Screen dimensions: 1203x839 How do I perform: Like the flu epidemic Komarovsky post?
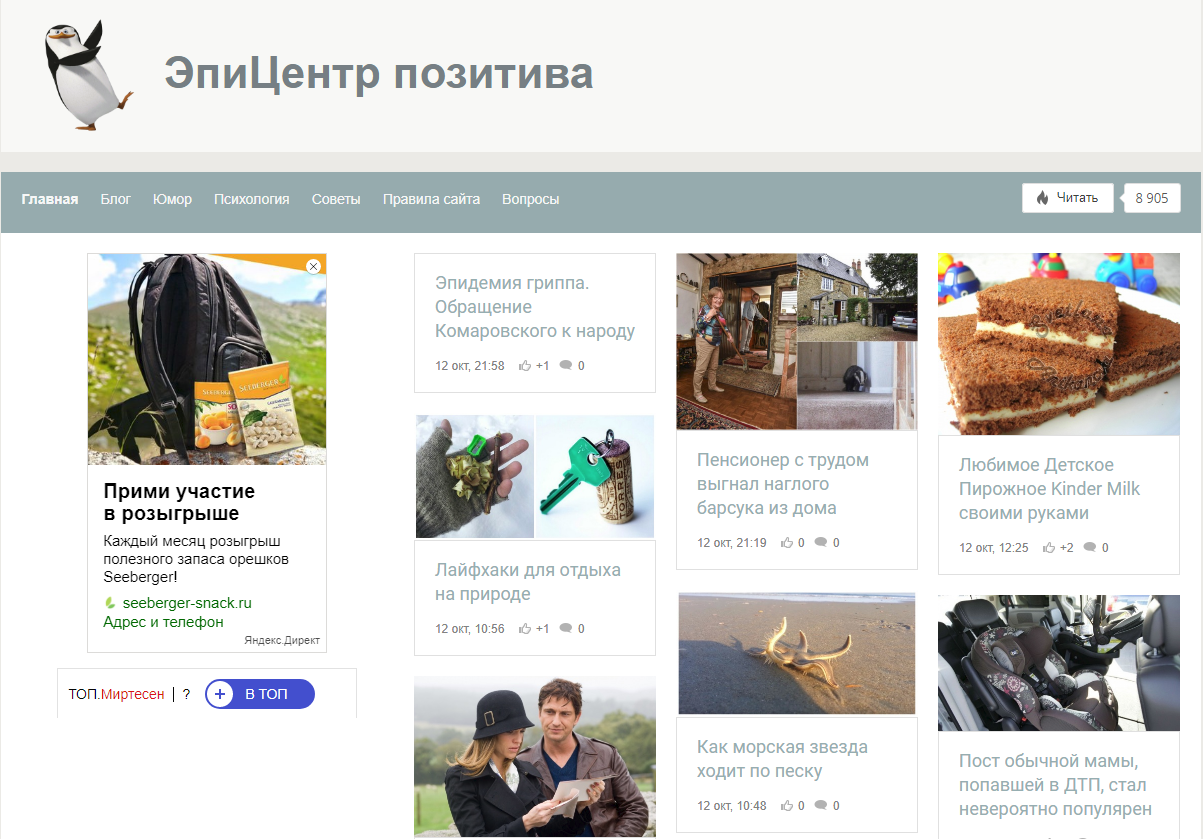pos(525,366)
